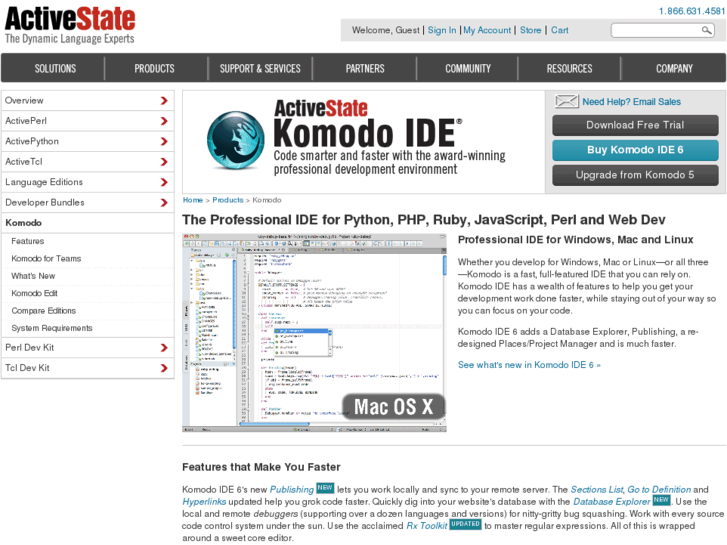Screen dimensions: 727x545
Task: Open Tcl Dev Kit sidebar label
Action: pyautogui.click(x=27, y=368)
